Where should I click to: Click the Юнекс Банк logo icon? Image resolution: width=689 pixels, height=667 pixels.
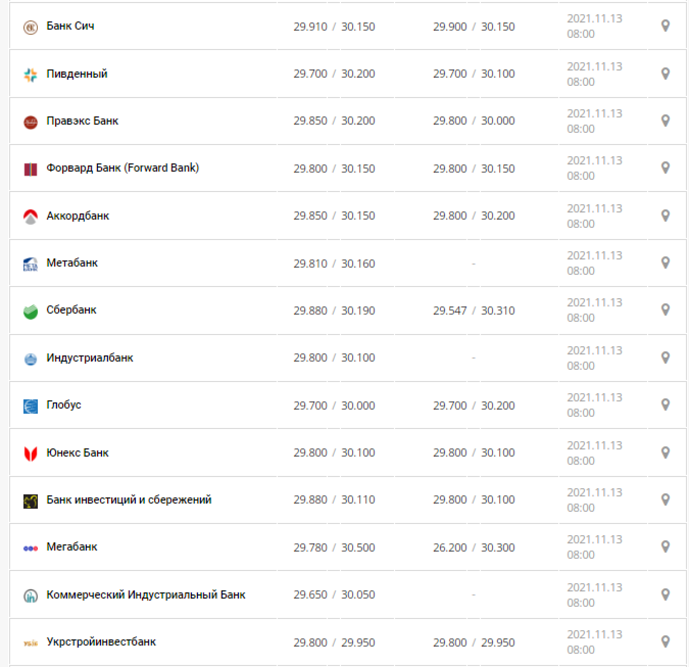pyautogui.click(x=30, y=453)
